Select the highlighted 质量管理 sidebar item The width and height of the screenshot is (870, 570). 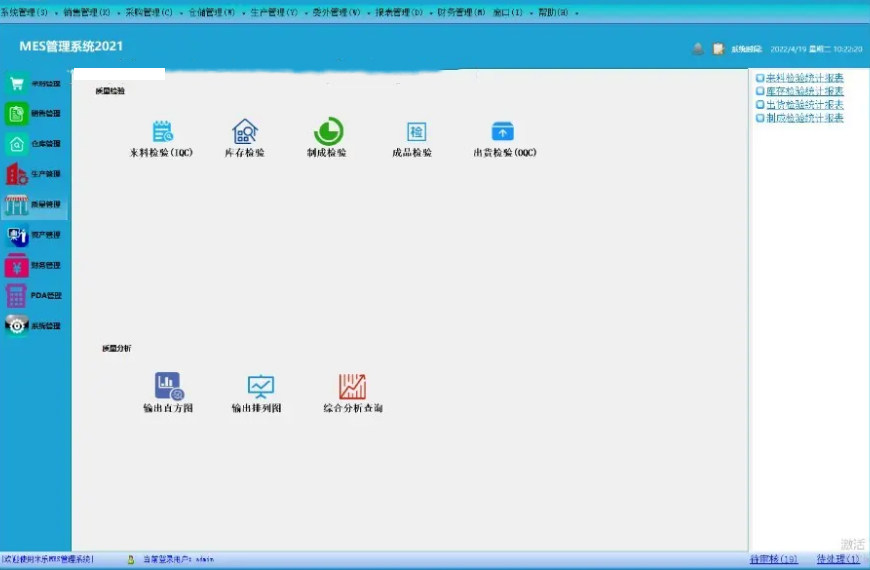(34, 205)
